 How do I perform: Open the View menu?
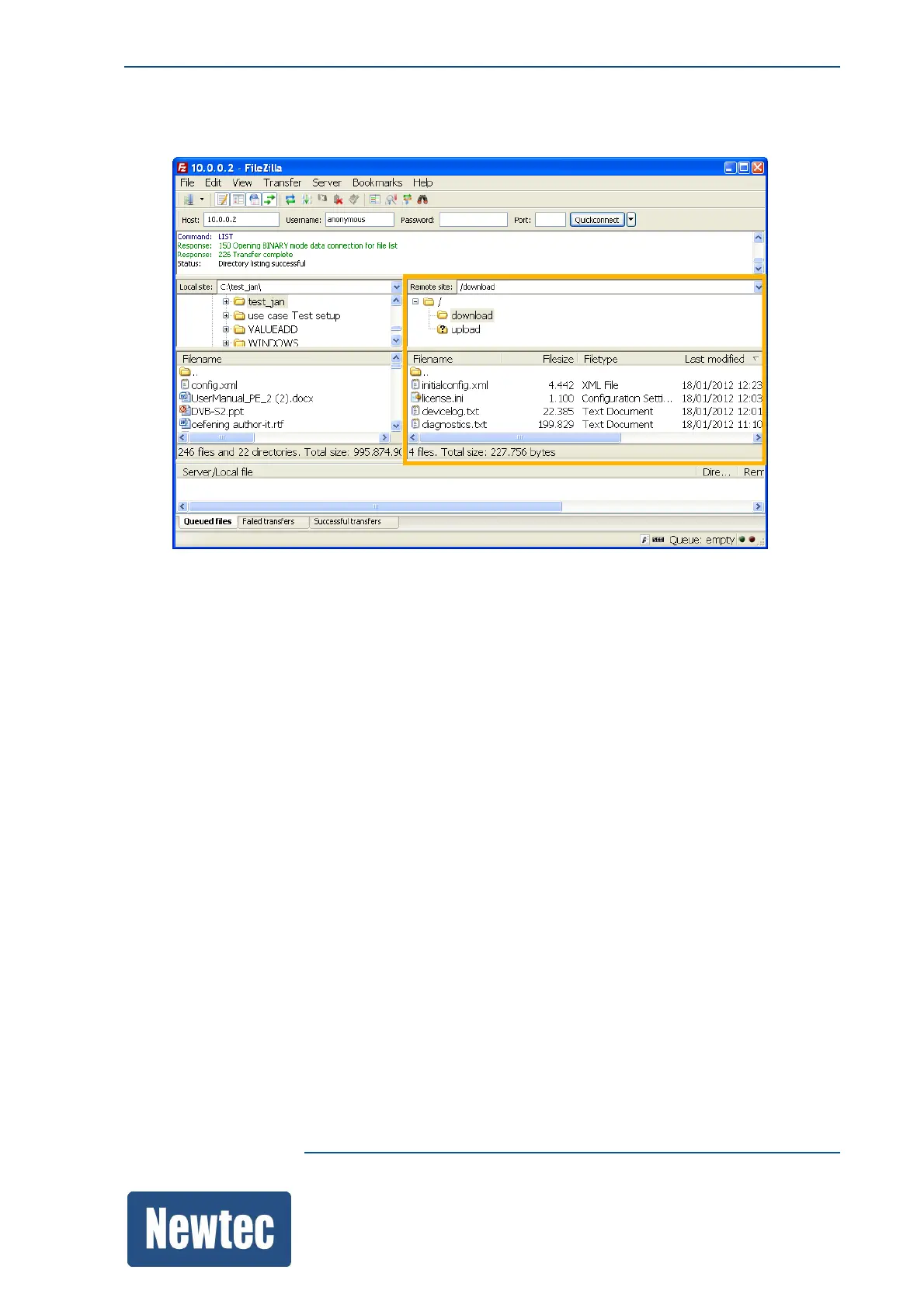coord(242,183)
